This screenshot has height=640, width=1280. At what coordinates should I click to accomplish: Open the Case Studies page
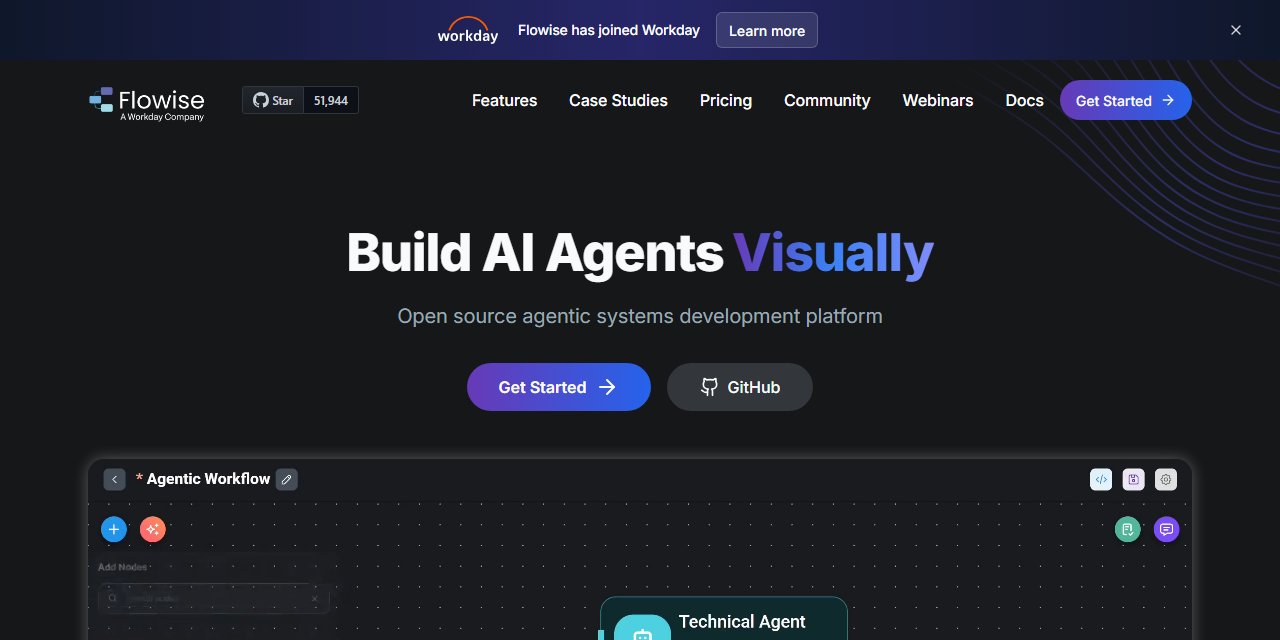click(x=618, y=100)
